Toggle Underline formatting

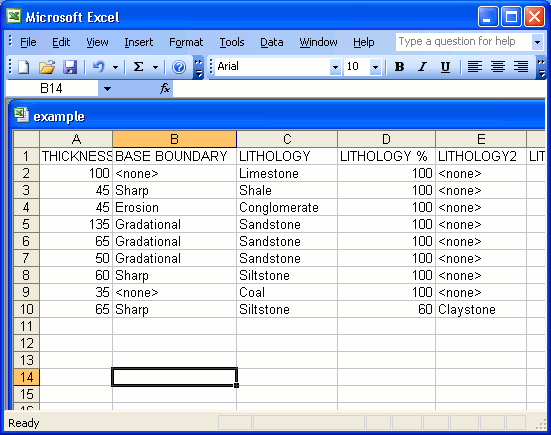445,66
